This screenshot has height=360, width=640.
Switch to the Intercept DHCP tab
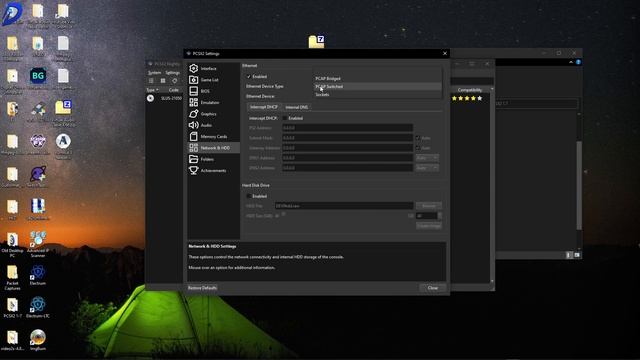click(x=264, y=107)
